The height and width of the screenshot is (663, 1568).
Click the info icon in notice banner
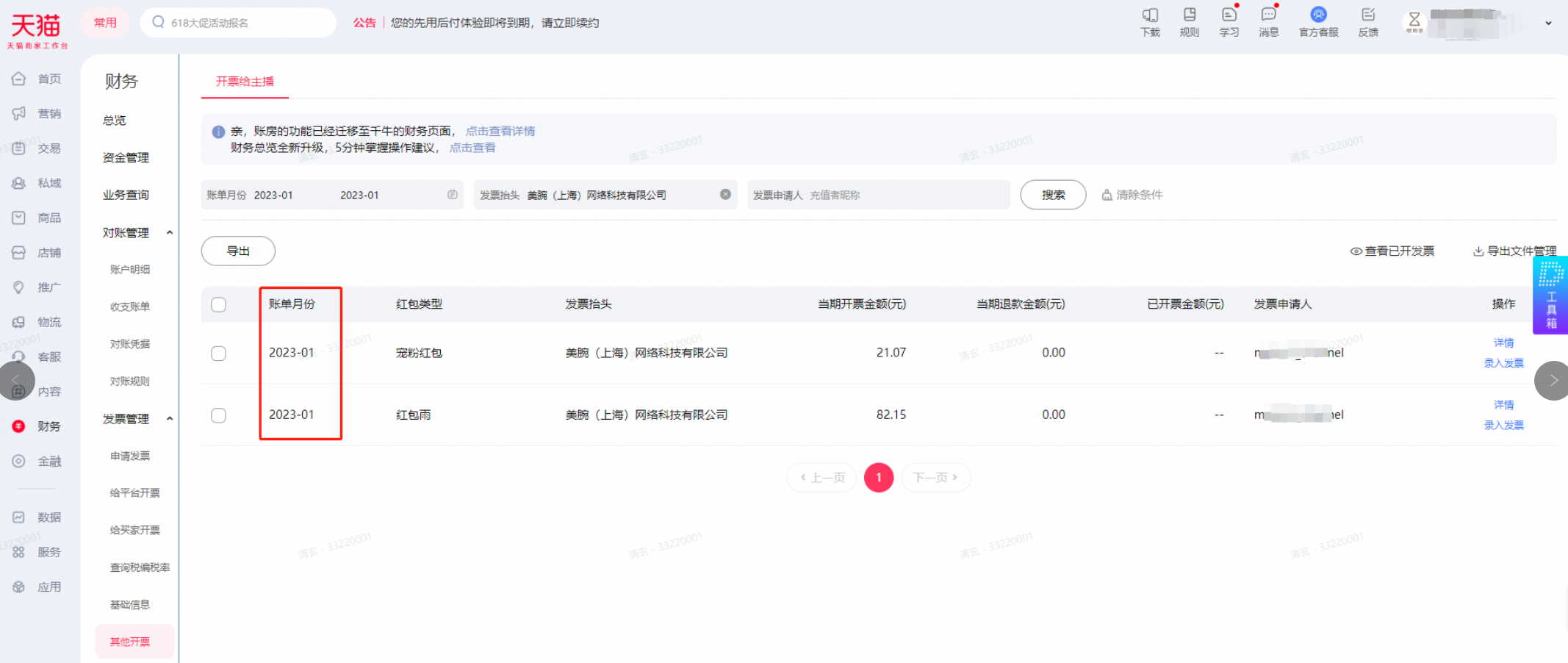(218, 132)
